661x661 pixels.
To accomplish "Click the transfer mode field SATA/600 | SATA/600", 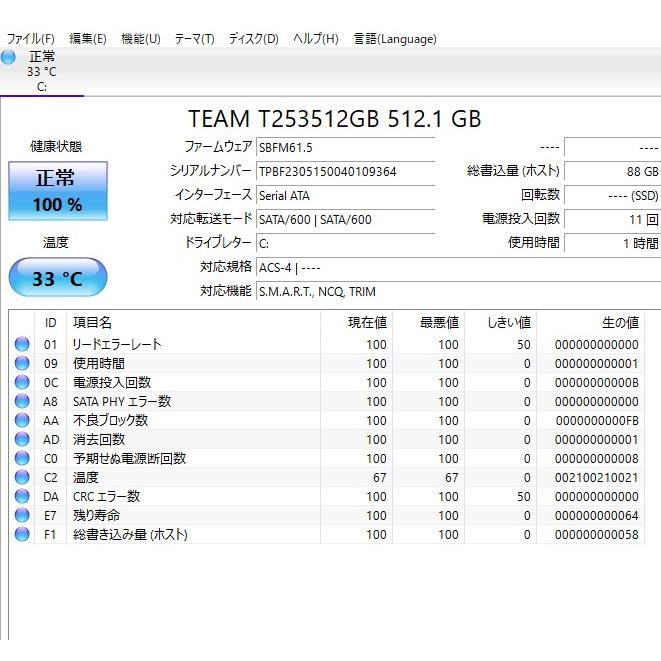I will click(x=345, y=220).
